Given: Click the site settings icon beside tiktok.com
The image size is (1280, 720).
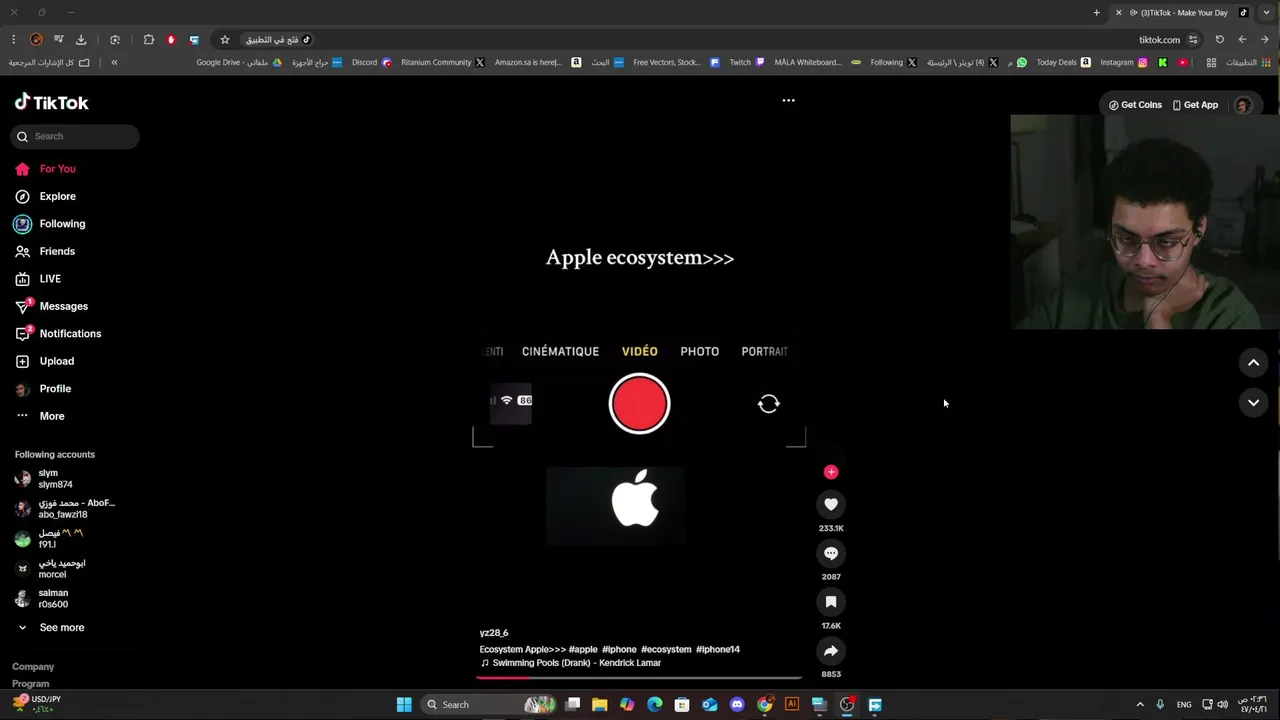Looking at the screenshot, I should (1192, 40).
